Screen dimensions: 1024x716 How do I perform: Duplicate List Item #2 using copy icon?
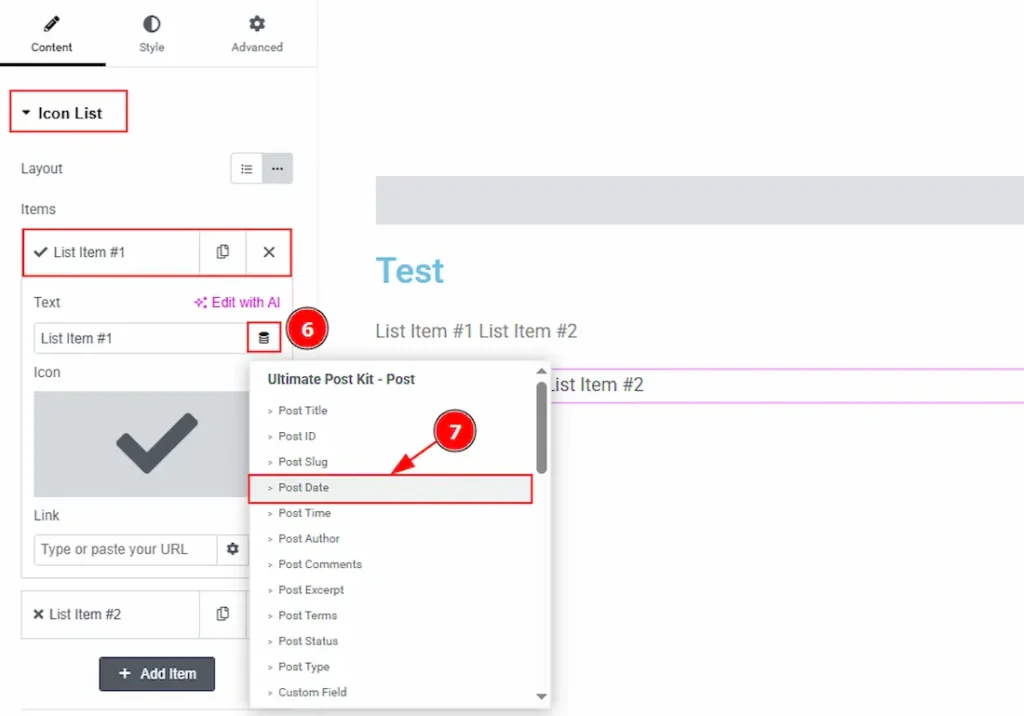pyautogui.click(x=222, y=614)
